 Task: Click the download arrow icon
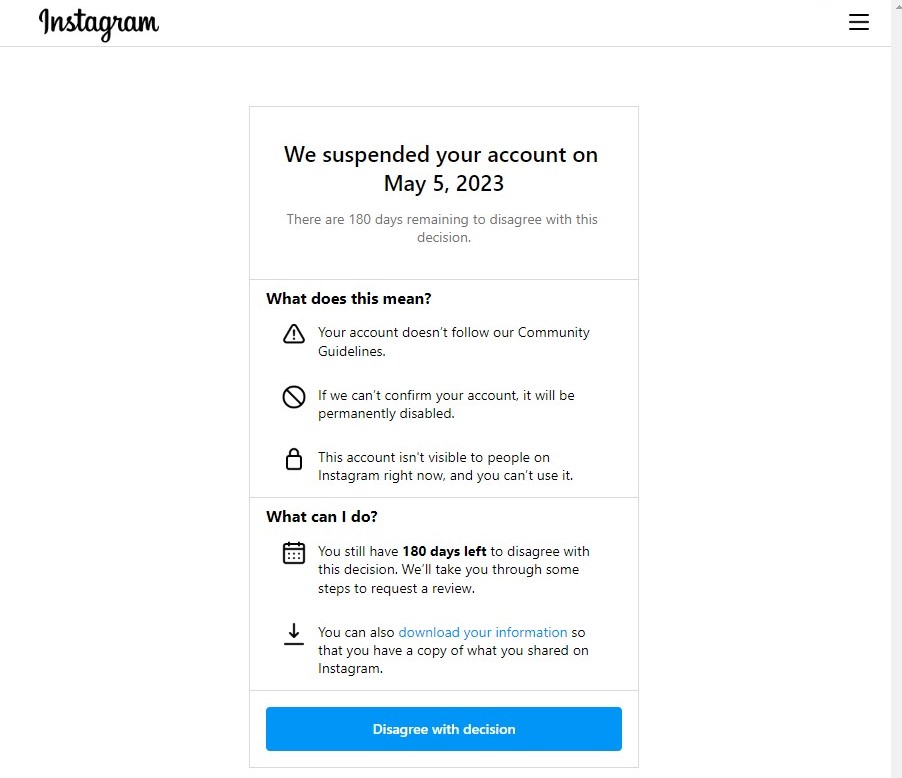tap(293, 634)
